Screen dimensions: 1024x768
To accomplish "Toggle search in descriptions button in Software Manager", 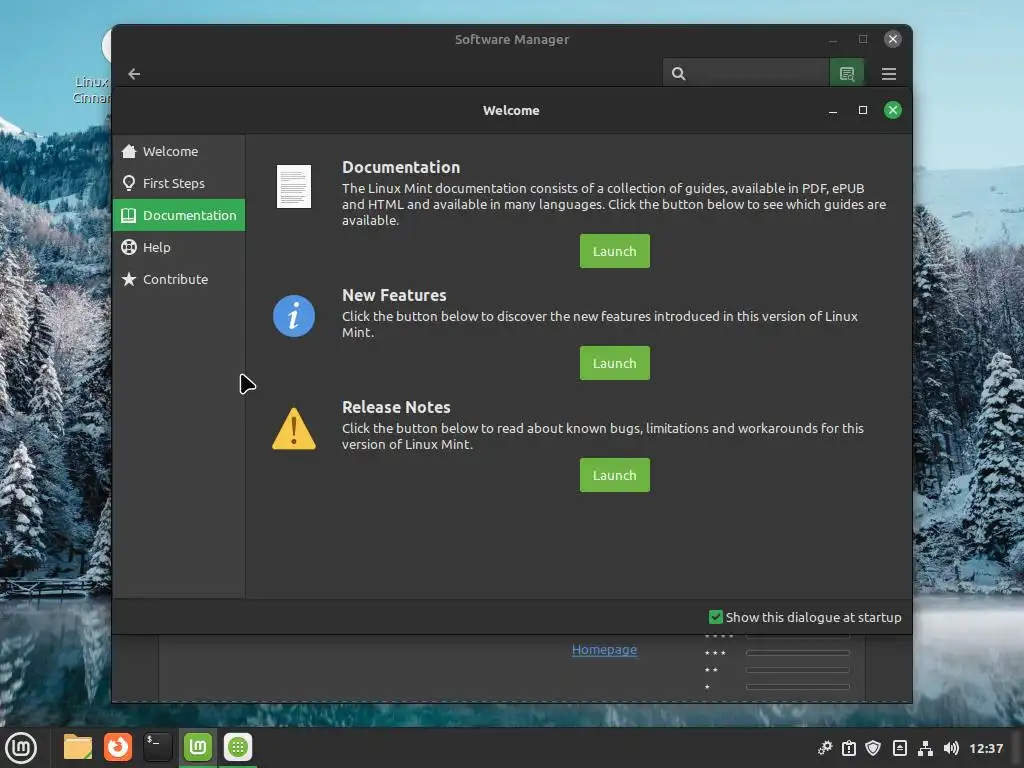I will click(847, 73).
